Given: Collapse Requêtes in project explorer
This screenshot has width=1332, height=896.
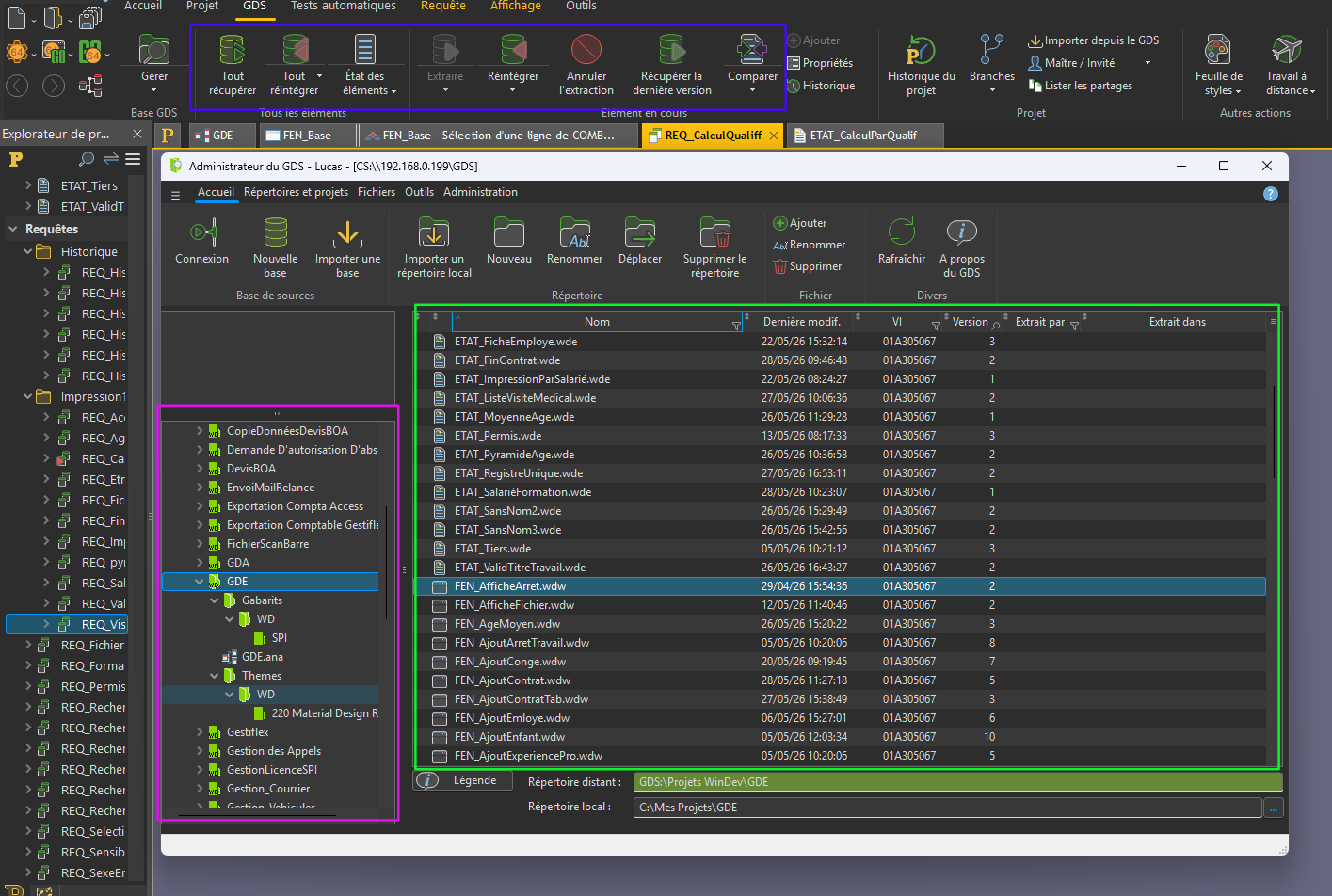Looking at the screenshot, I should click(13, 229).
